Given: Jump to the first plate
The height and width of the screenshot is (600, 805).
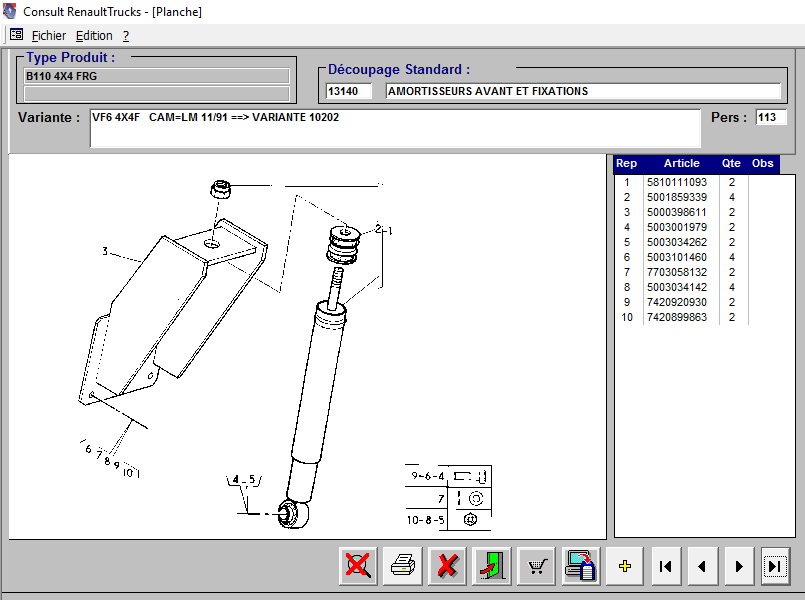Looking at the screenshot, I should coord(665,566).
